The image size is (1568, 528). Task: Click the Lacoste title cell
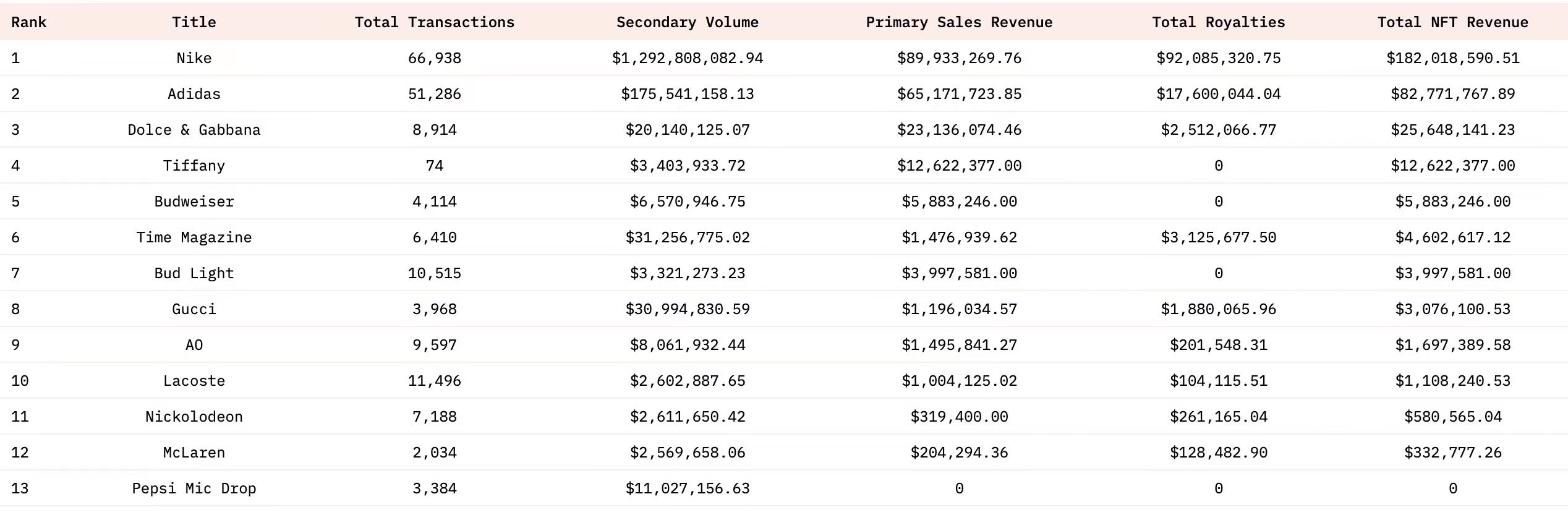tap(194, 381)
